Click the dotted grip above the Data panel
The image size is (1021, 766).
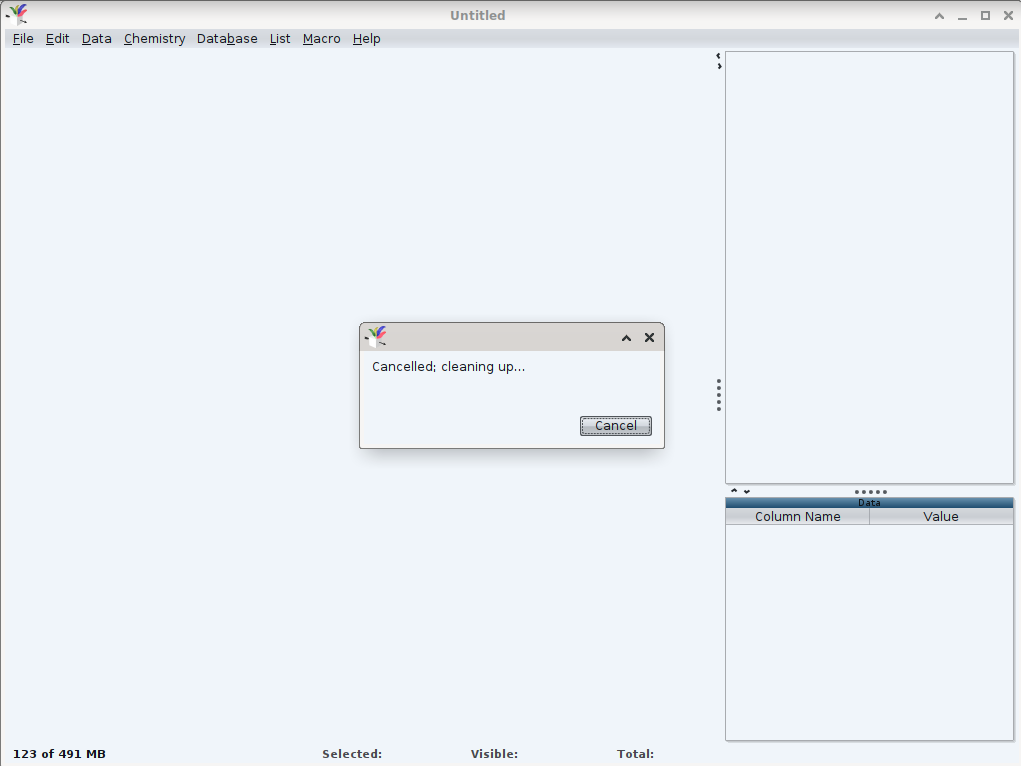(x=870, y=492)
